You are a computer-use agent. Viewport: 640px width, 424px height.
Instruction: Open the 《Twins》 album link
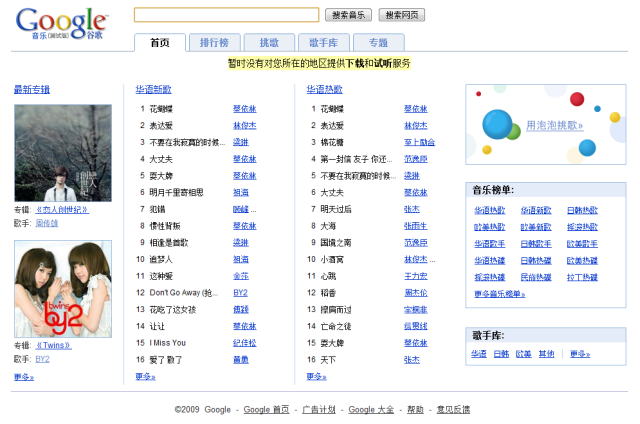(53, 345)
